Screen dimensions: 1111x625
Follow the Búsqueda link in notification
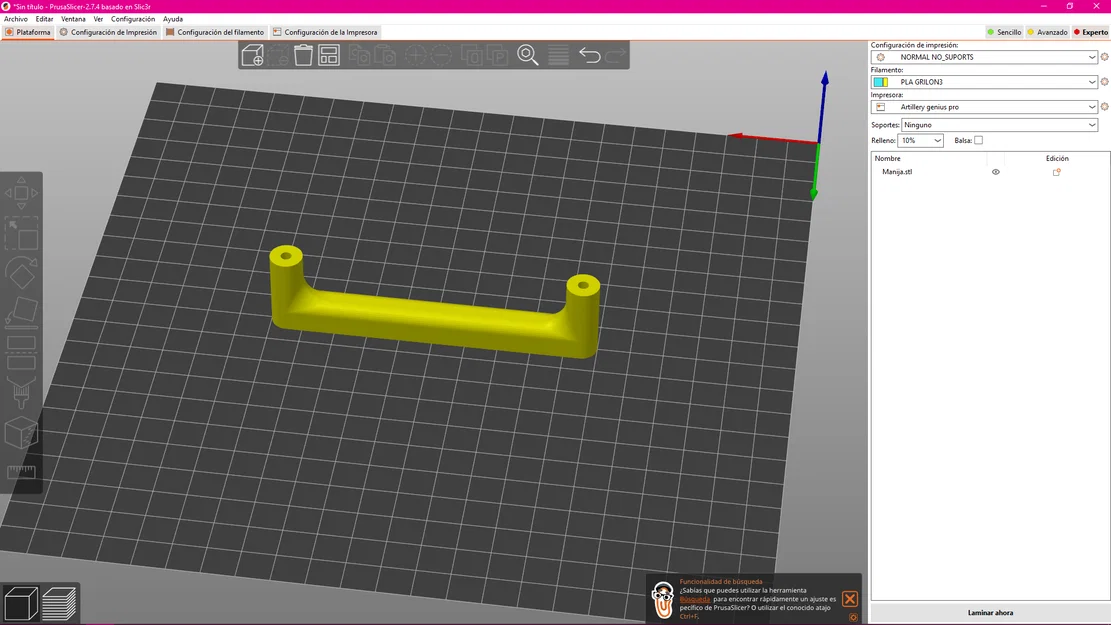click(x=694, y=599)
